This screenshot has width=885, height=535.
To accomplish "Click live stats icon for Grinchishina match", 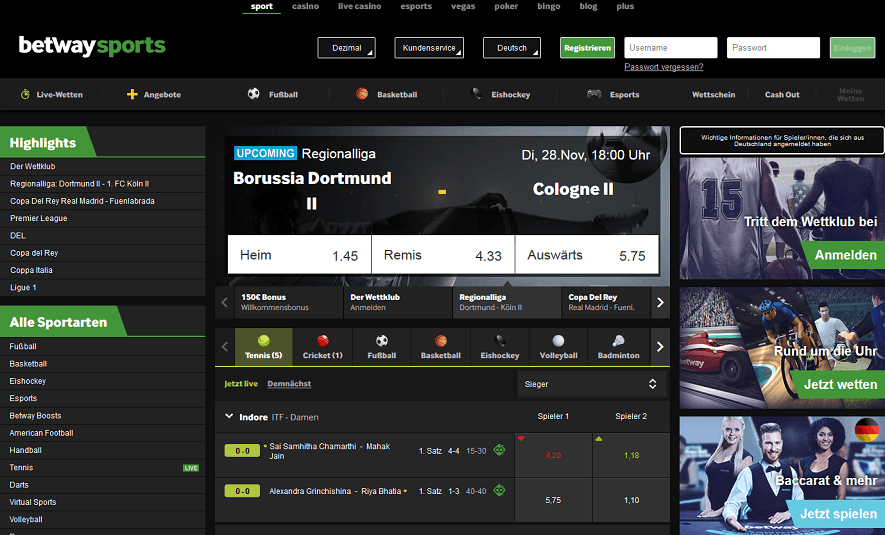I will pos(499,490).
